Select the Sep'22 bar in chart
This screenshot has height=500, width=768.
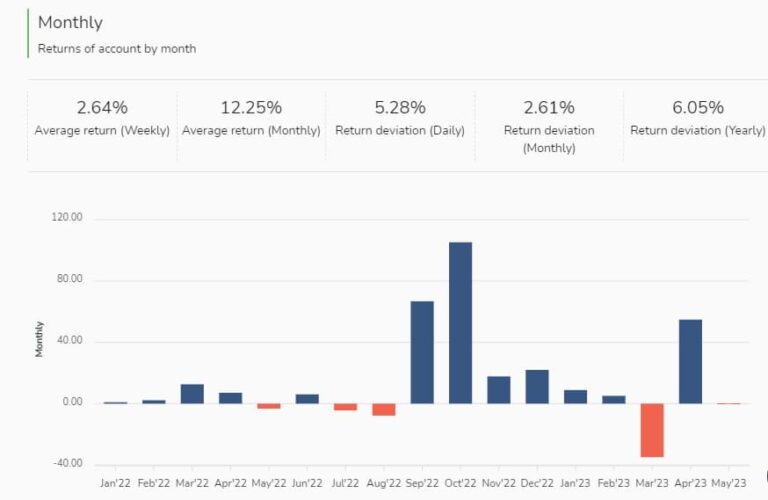422,352
